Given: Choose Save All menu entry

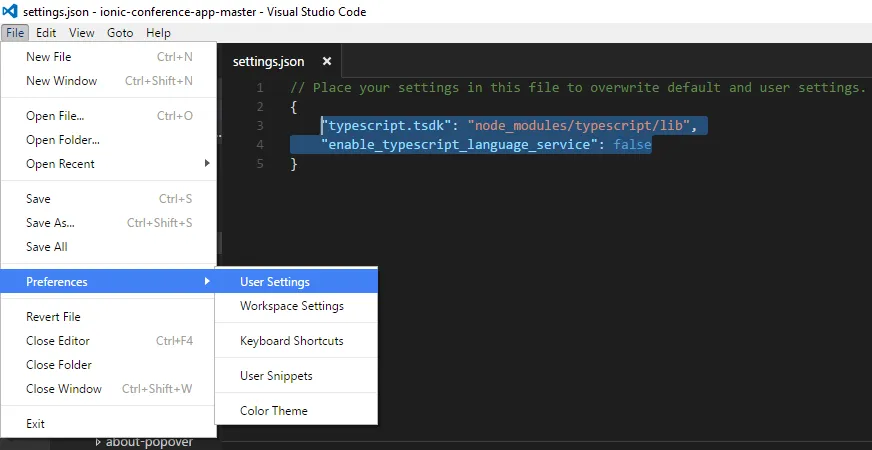Looking at the screenshot, I should pyautogui.click(x=108, y=246).
